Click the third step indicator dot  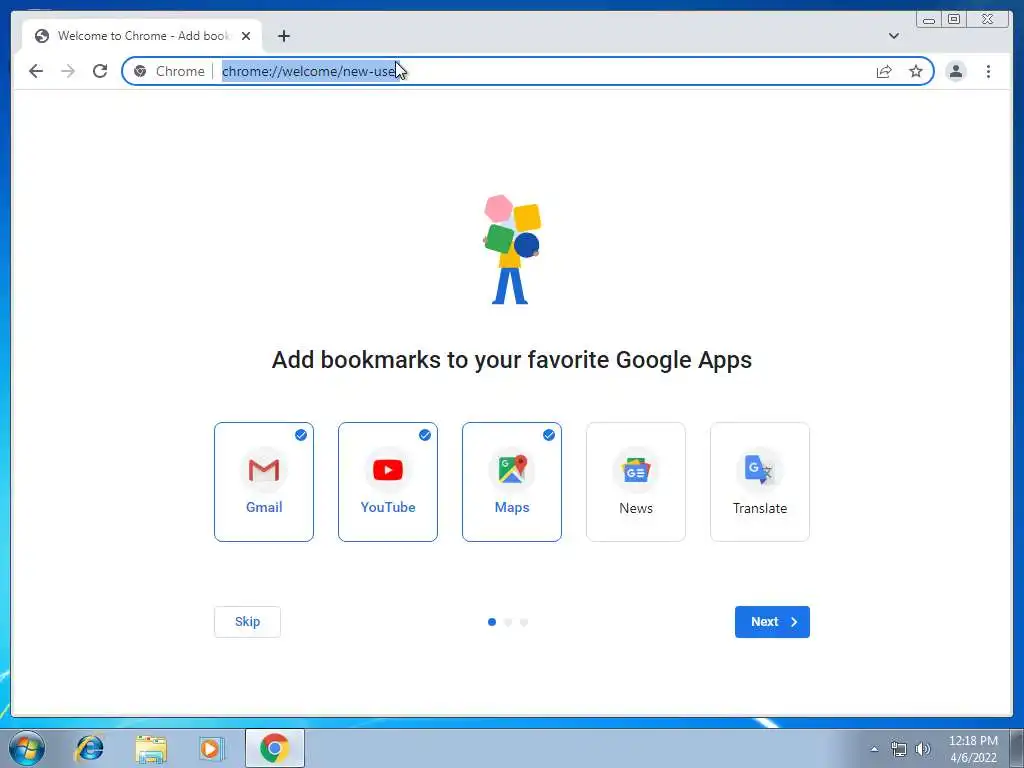[524, 622]
